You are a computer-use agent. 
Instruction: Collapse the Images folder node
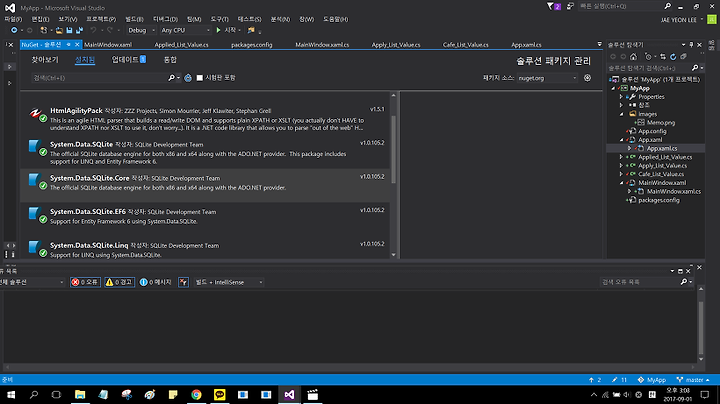tap(621, 114)
